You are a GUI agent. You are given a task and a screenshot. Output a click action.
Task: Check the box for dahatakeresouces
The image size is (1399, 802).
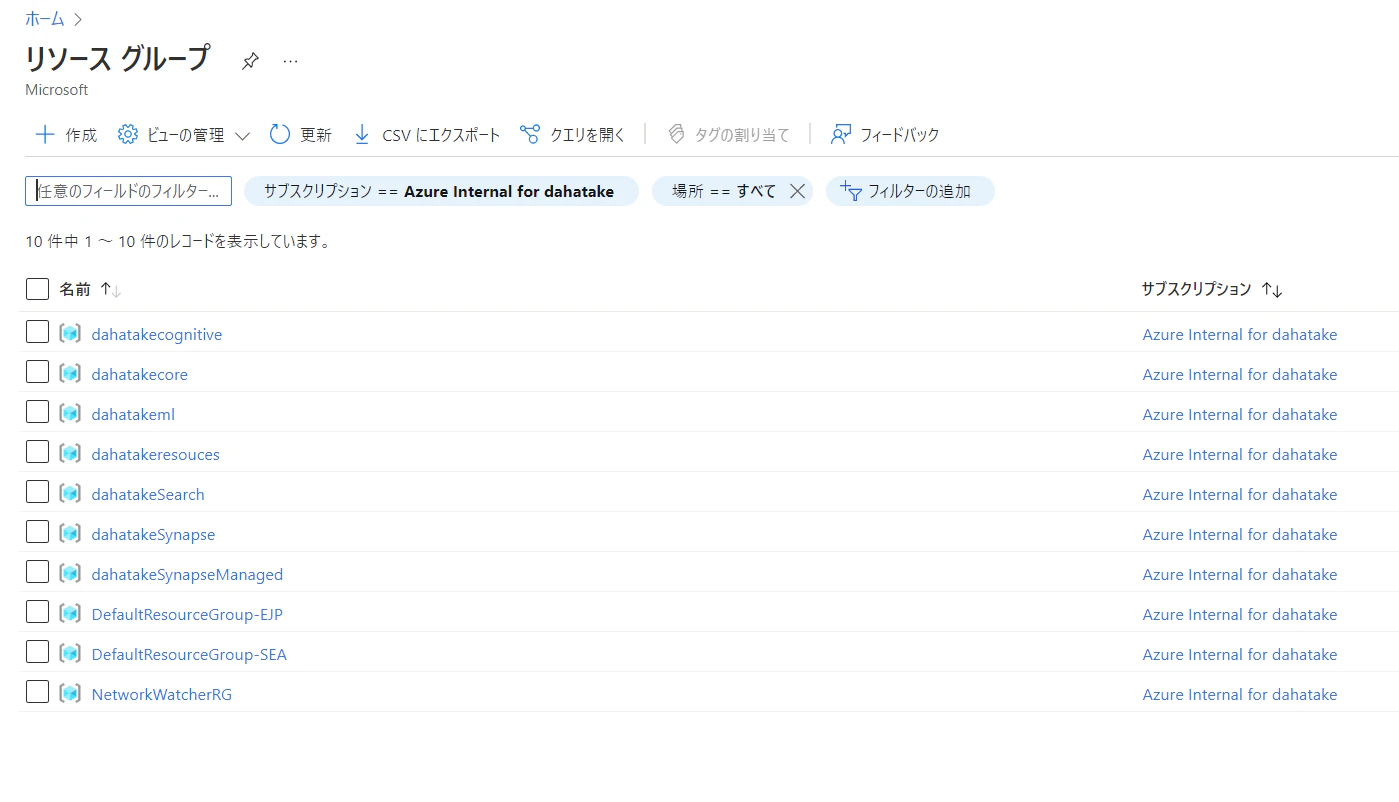[x=37, y=451]
